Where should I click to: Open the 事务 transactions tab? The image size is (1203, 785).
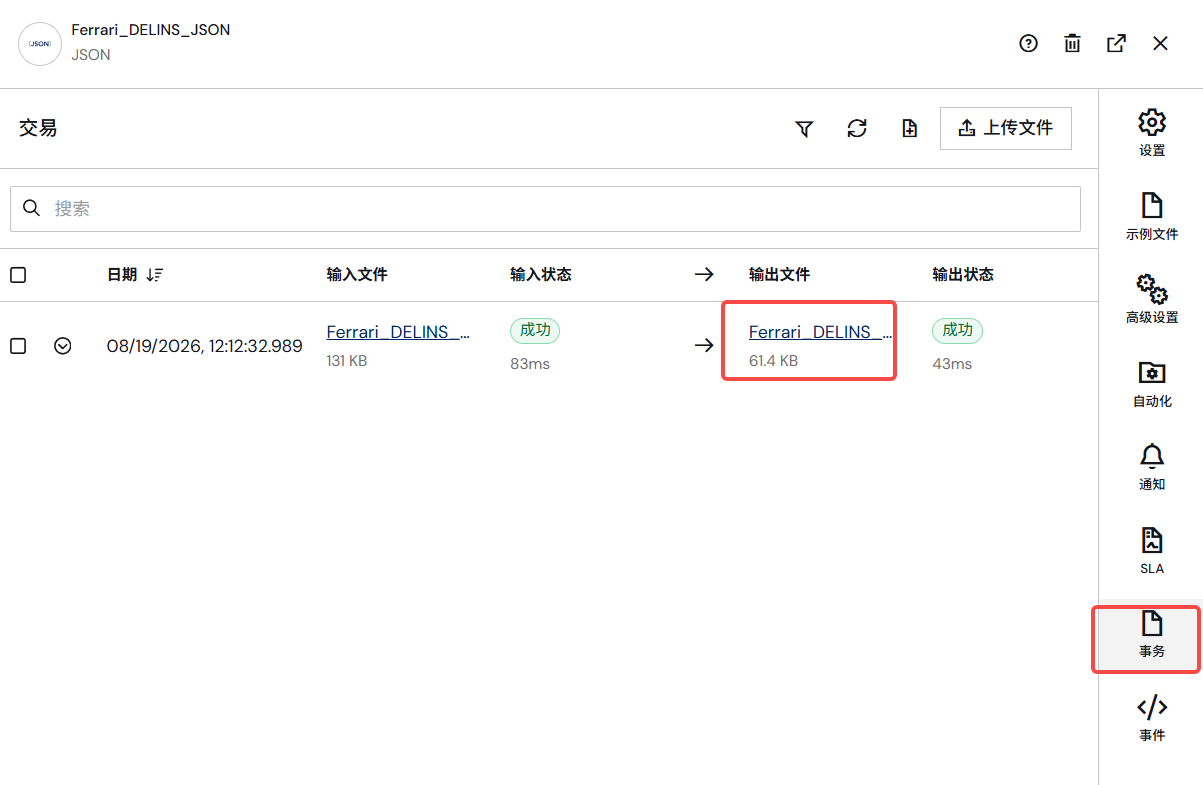point(1152,637)
